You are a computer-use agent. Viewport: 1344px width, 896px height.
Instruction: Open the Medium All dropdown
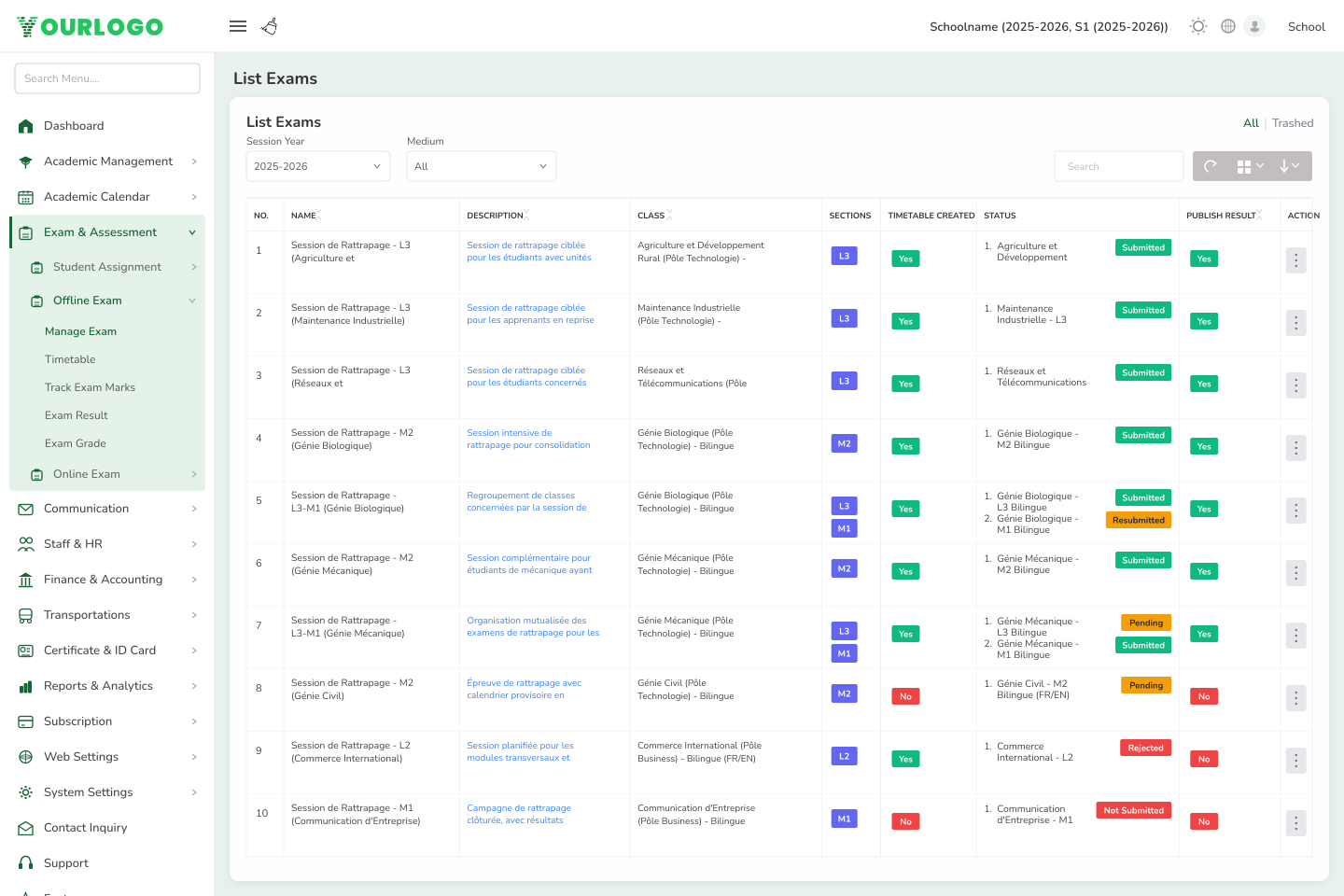(x=482, y=166)
